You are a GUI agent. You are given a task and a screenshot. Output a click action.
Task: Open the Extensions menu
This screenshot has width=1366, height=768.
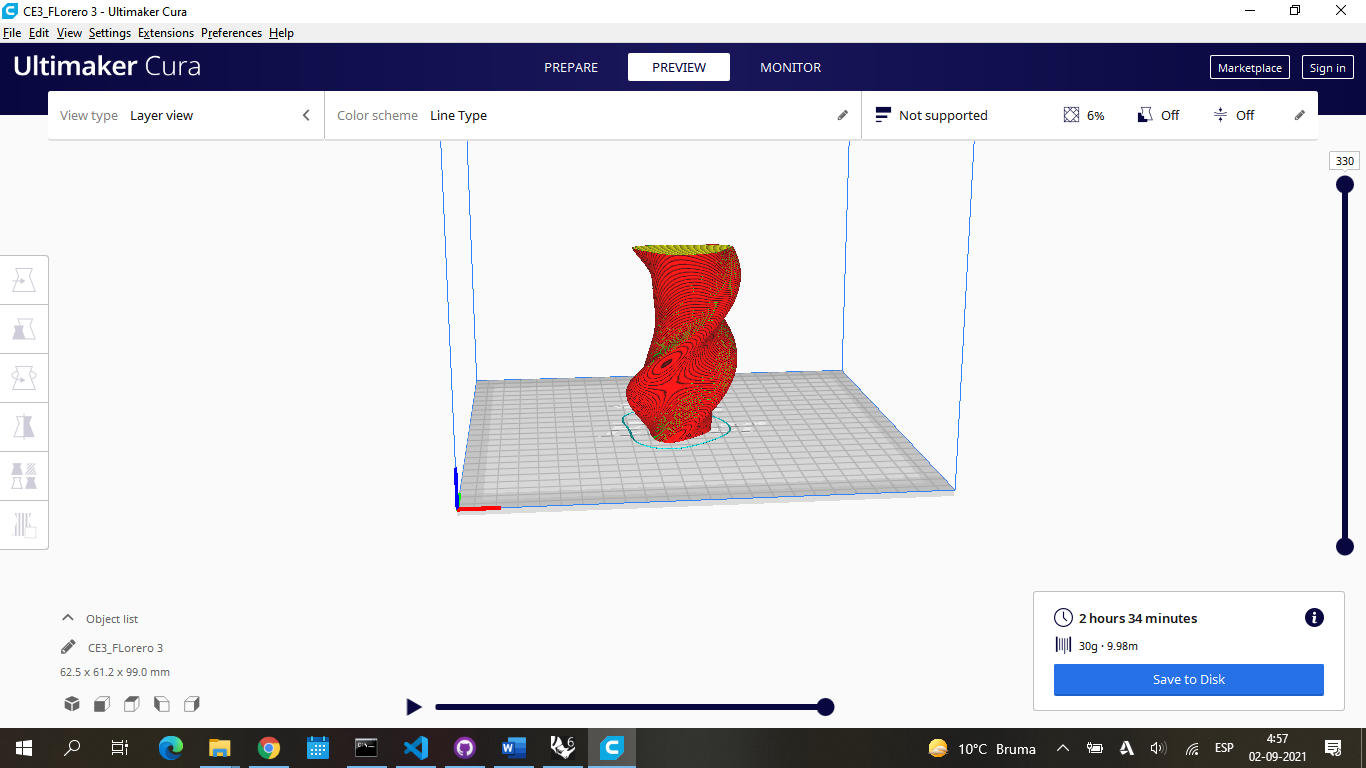(x=165, y=32)
